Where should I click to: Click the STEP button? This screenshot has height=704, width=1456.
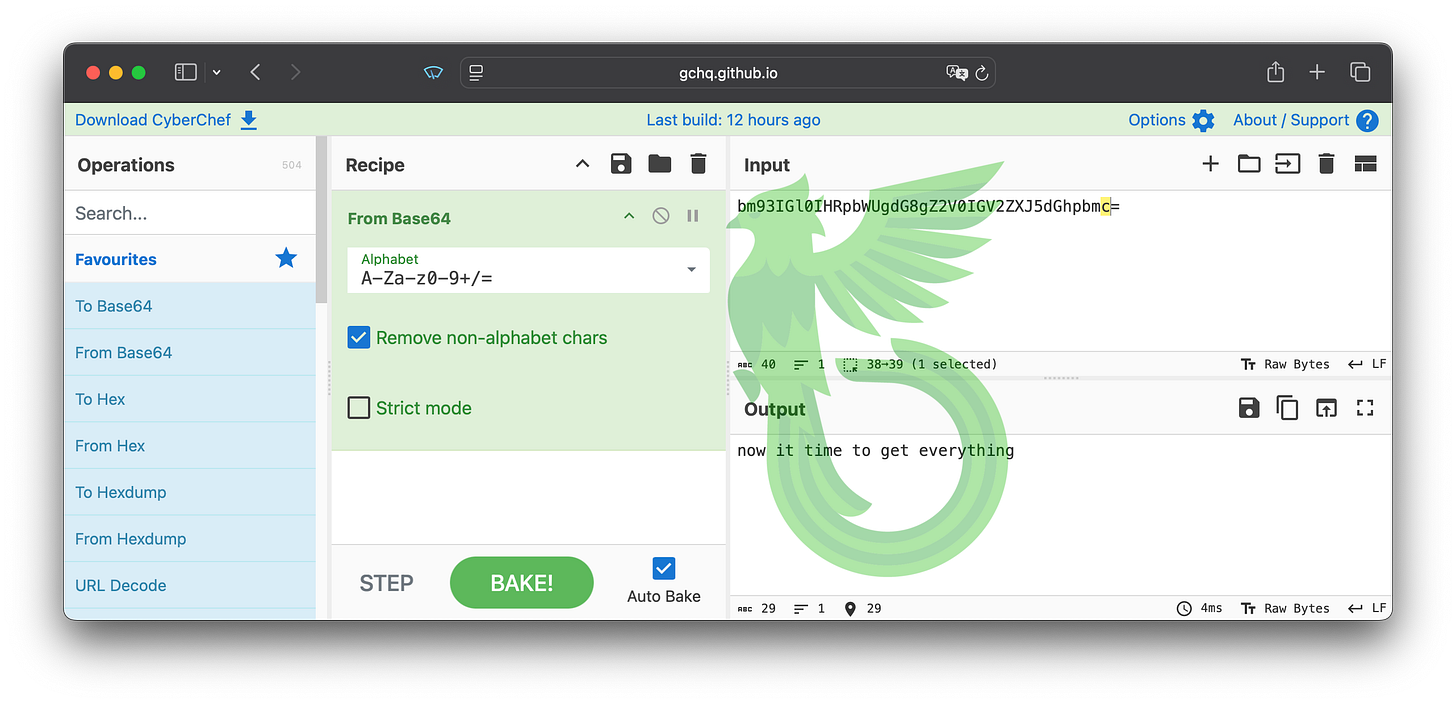[x=386, y=583]
